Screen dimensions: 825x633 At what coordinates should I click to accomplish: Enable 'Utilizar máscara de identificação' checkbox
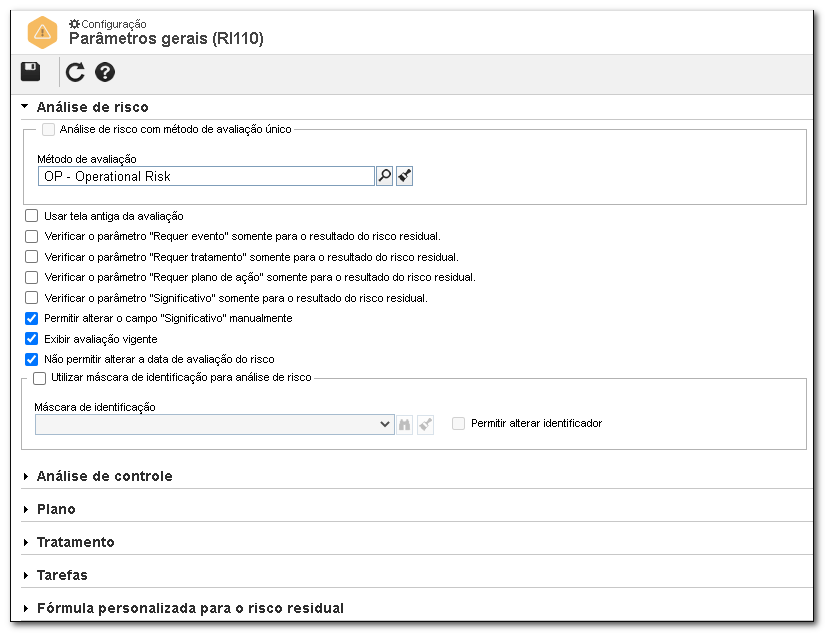(39, 378)
